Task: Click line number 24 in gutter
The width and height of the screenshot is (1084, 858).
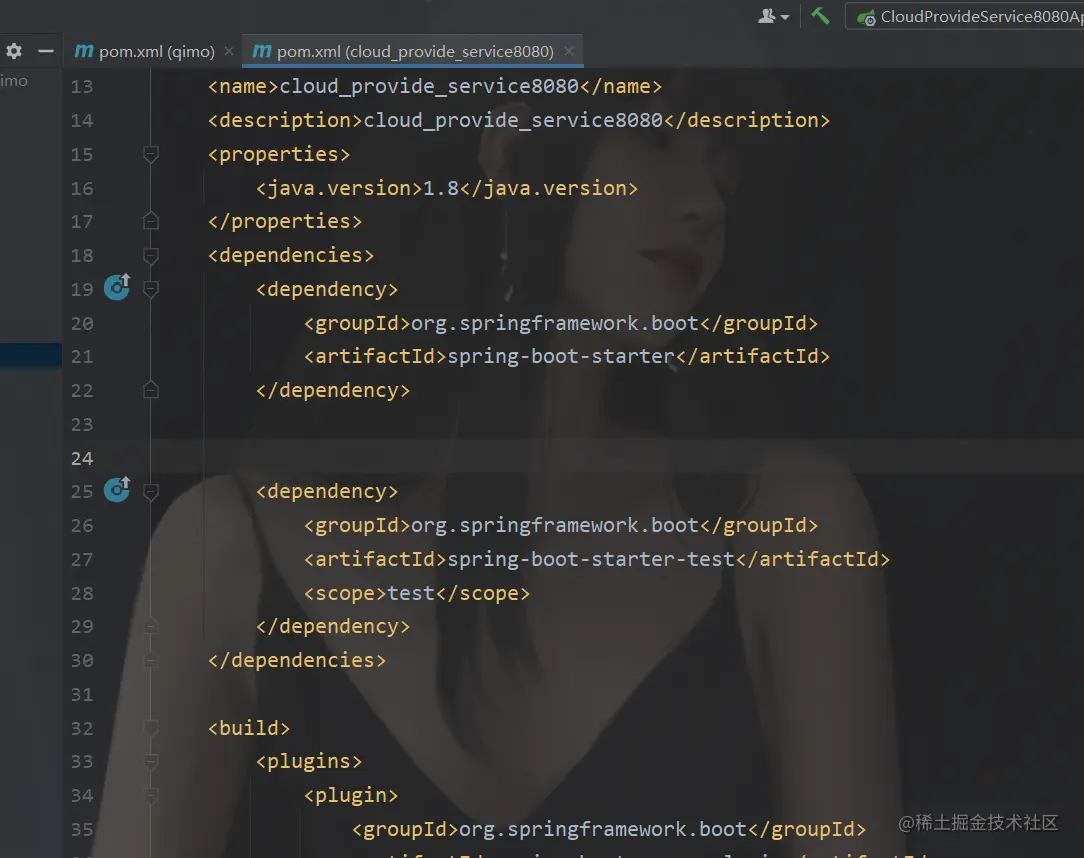Action: coord(82,458)
